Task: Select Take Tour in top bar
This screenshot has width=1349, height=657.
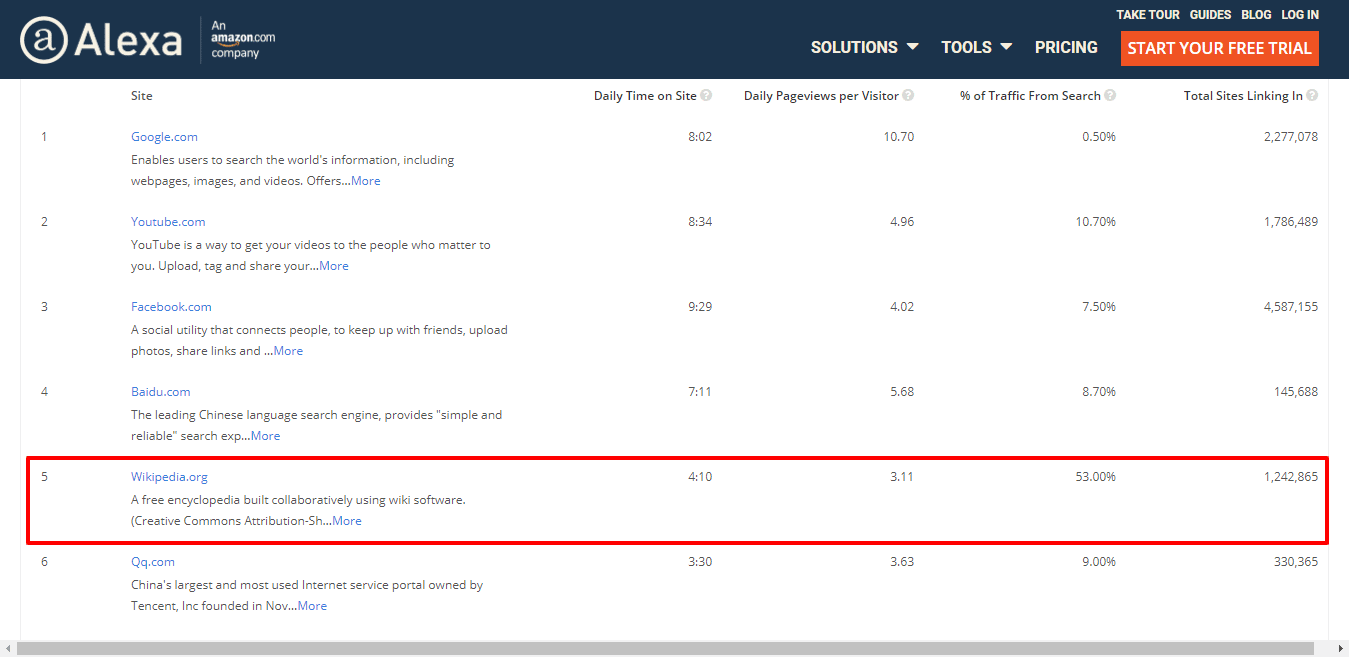Action: tap(1147, 15)
